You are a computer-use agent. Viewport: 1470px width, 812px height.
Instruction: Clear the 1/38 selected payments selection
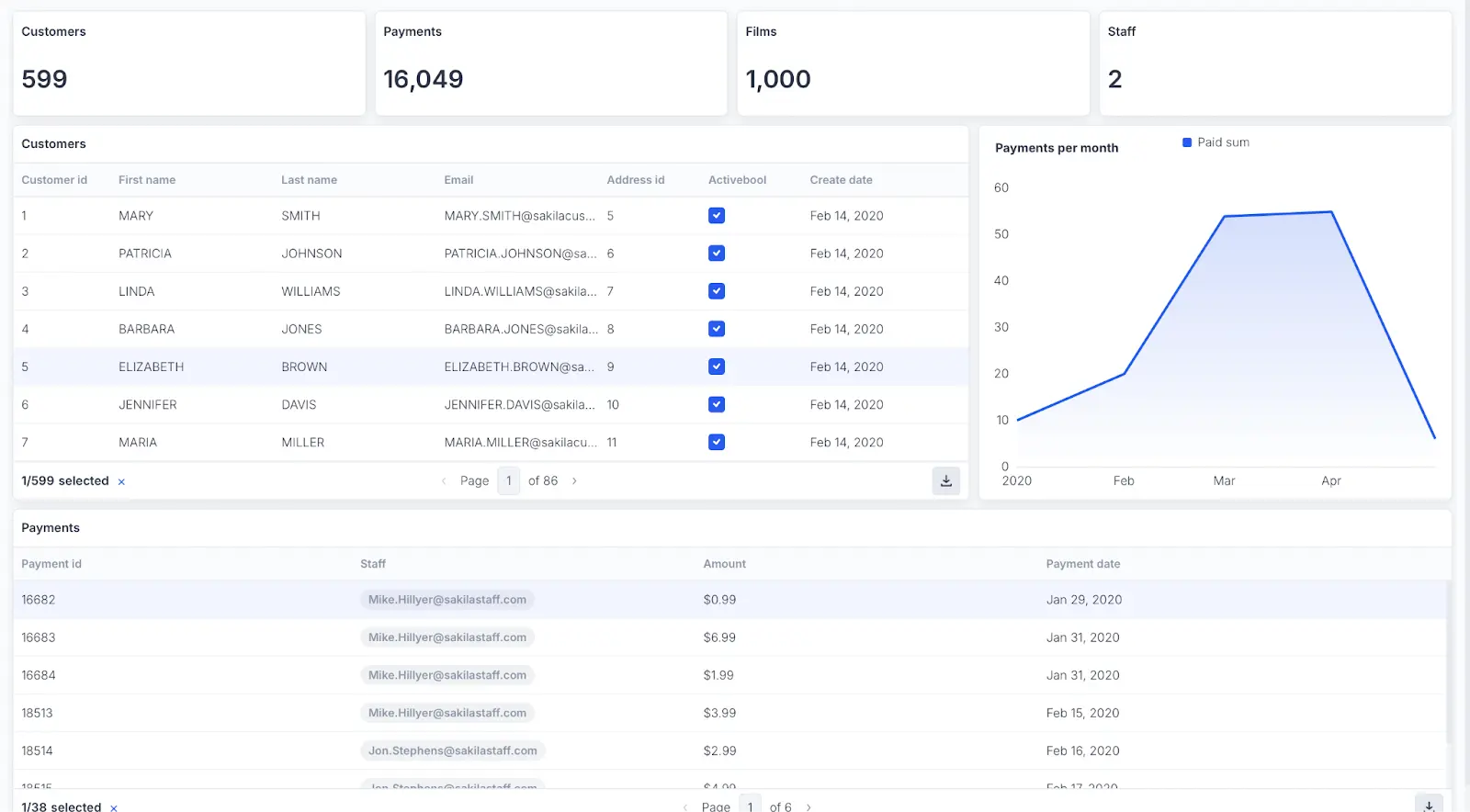pyautogui.click(x=114, y=807)
